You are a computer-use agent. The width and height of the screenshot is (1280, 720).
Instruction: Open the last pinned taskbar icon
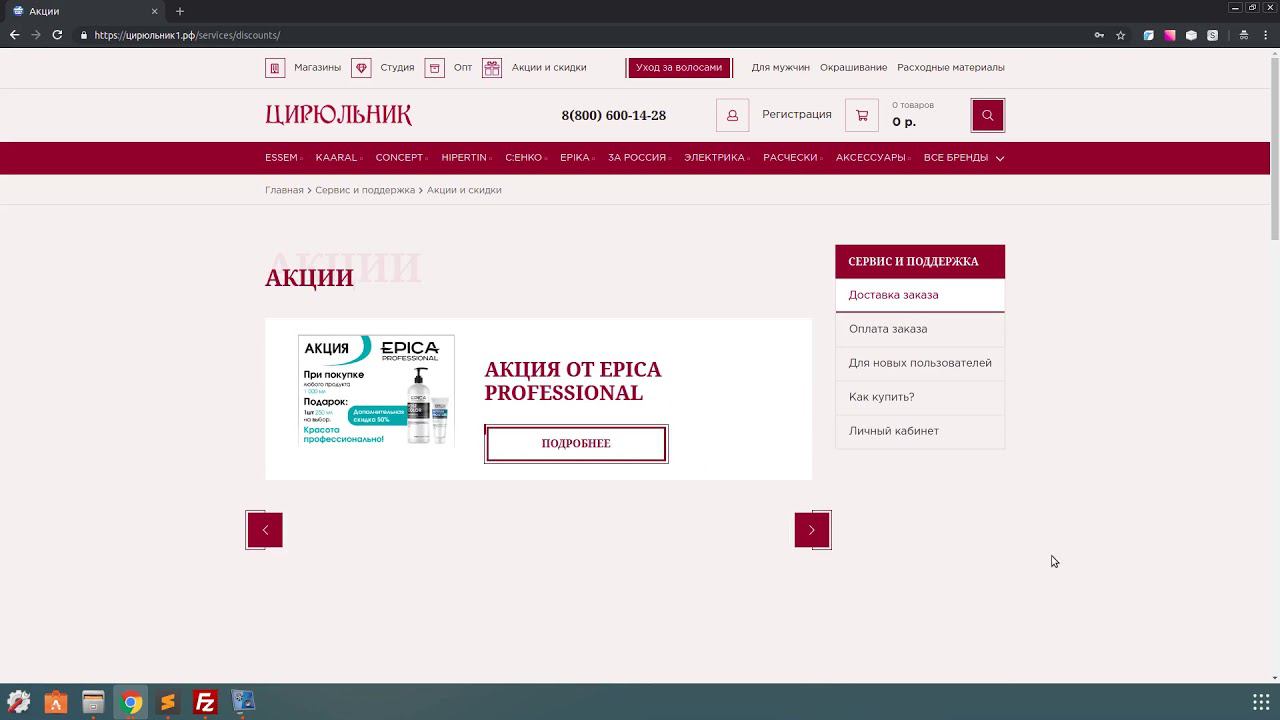pos(243,703)
